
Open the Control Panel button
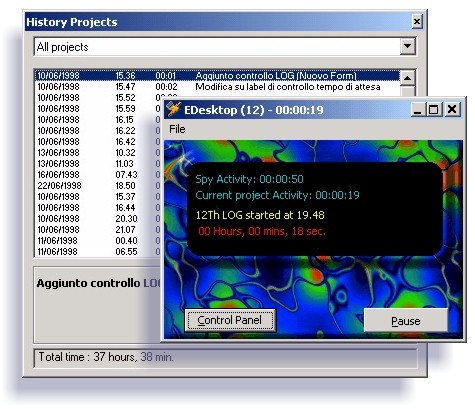230,320
